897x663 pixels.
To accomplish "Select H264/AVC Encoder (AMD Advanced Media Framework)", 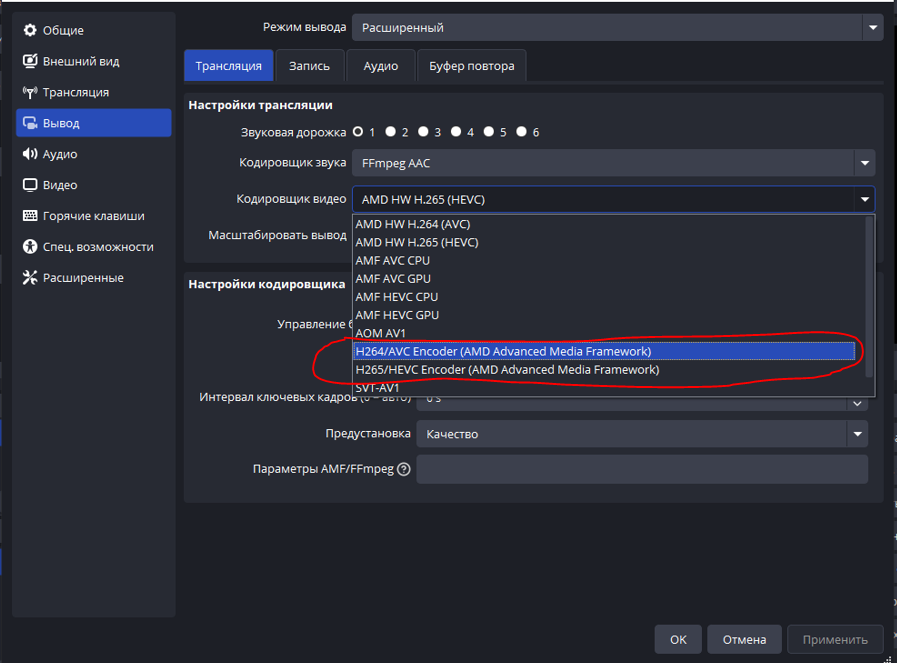I will [605, 351].
